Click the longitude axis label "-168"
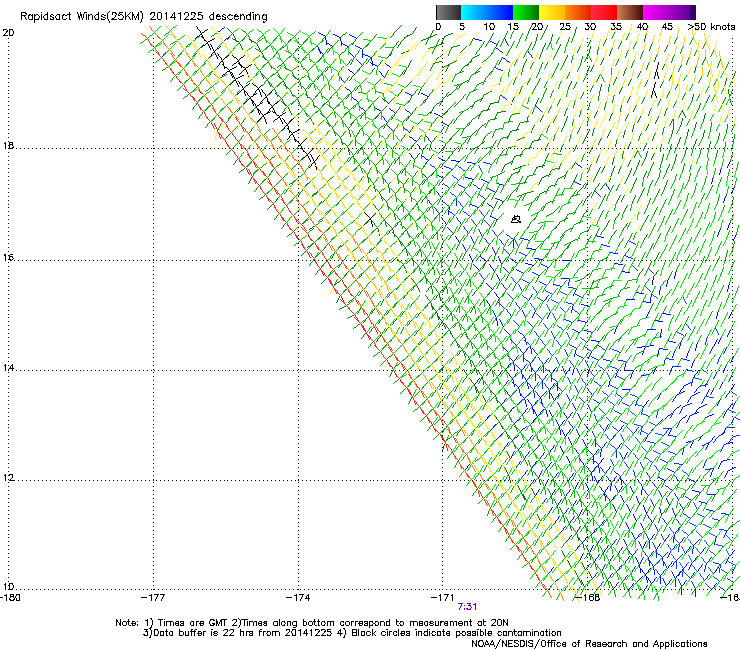This screenshot has width=740, height=650. [x=588, y=598]
